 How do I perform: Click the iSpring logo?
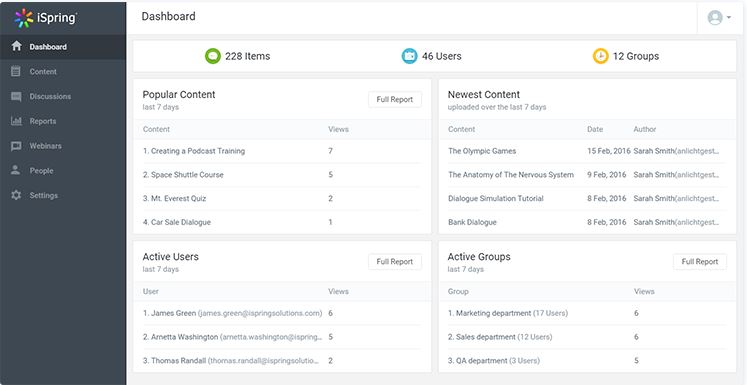pyautogui.click(x=46, y=18)
